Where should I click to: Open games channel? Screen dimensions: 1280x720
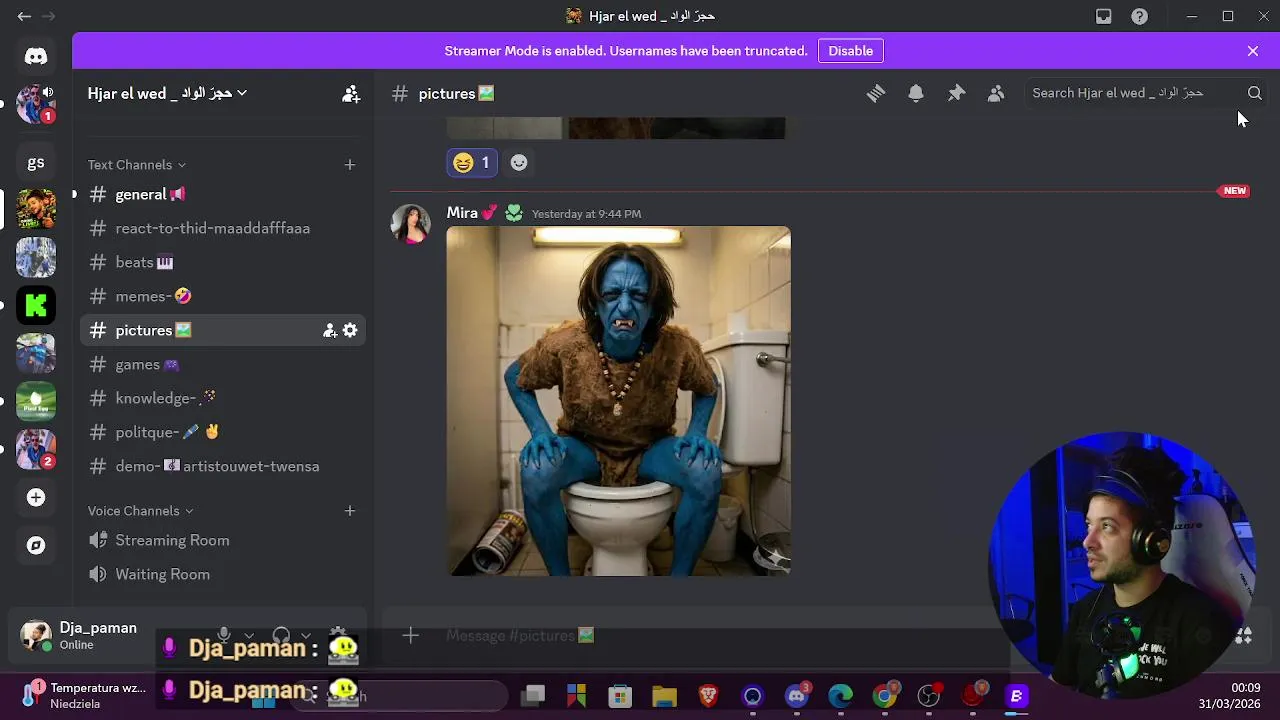coord(222,364)
